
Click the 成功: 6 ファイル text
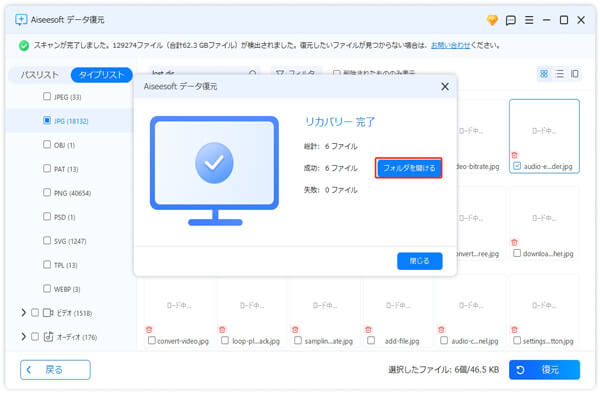331,168
